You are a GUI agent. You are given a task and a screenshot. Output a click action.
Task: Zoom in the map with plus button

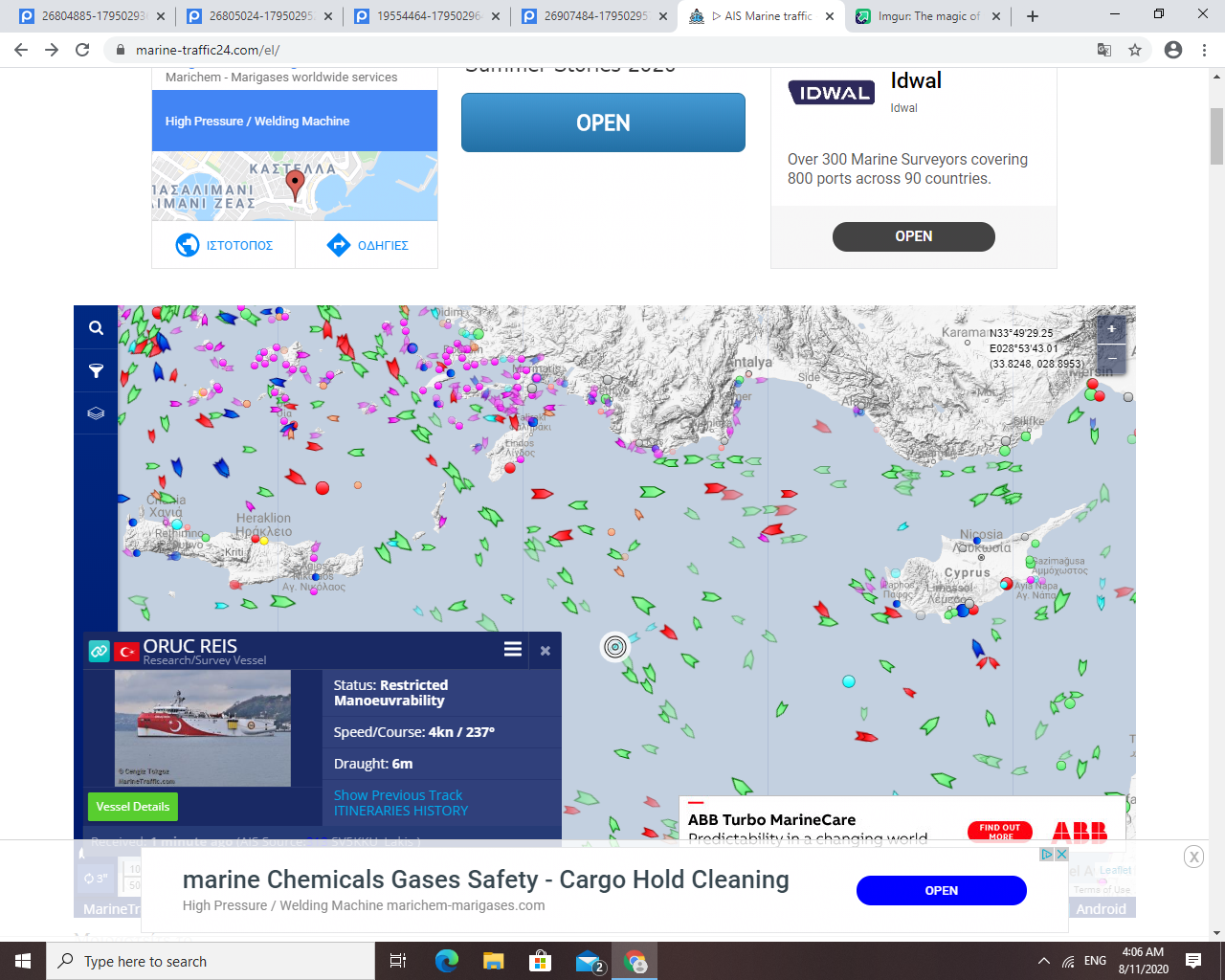[x=1111, y=329]
